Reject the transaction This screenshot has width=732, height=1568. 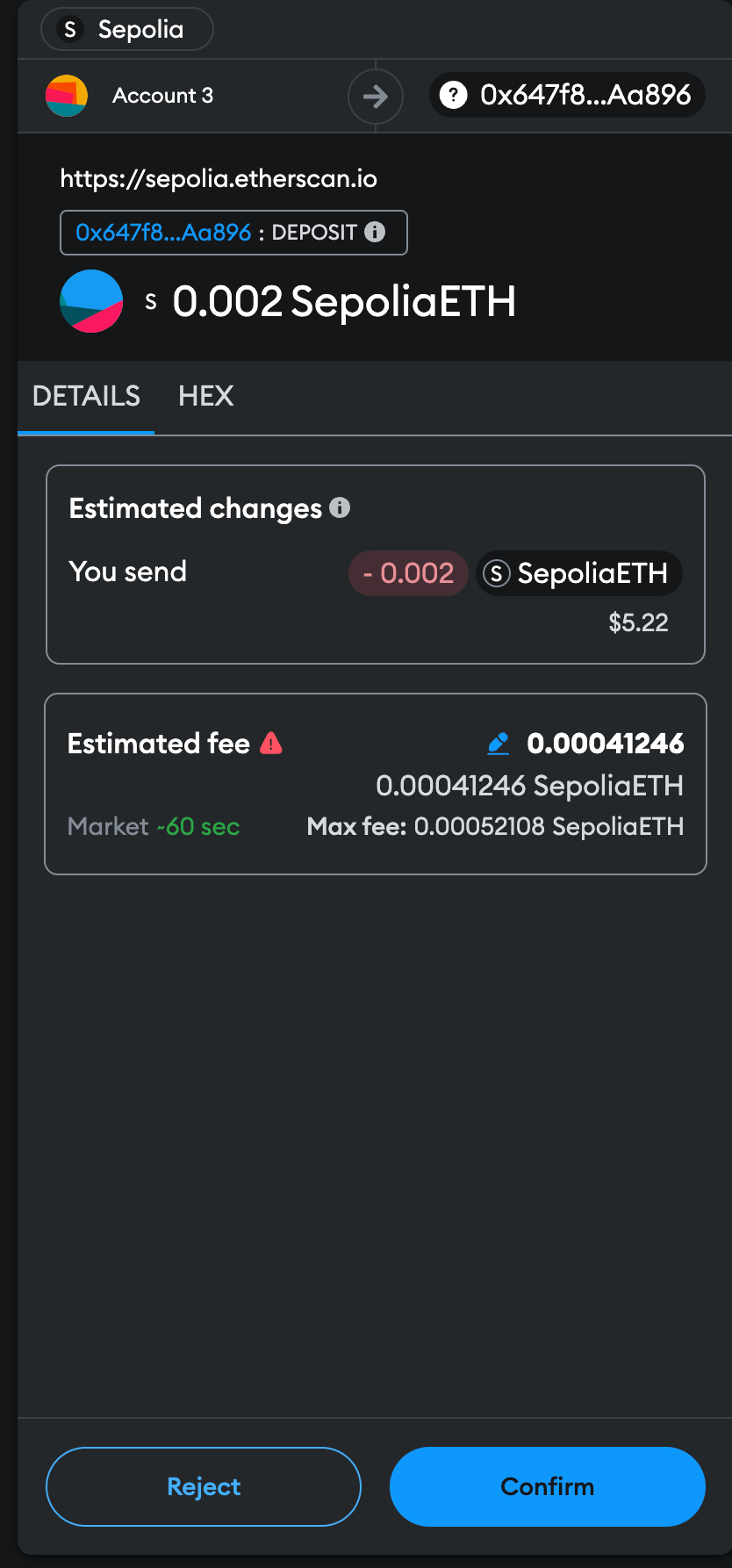tap(204, 1486)
